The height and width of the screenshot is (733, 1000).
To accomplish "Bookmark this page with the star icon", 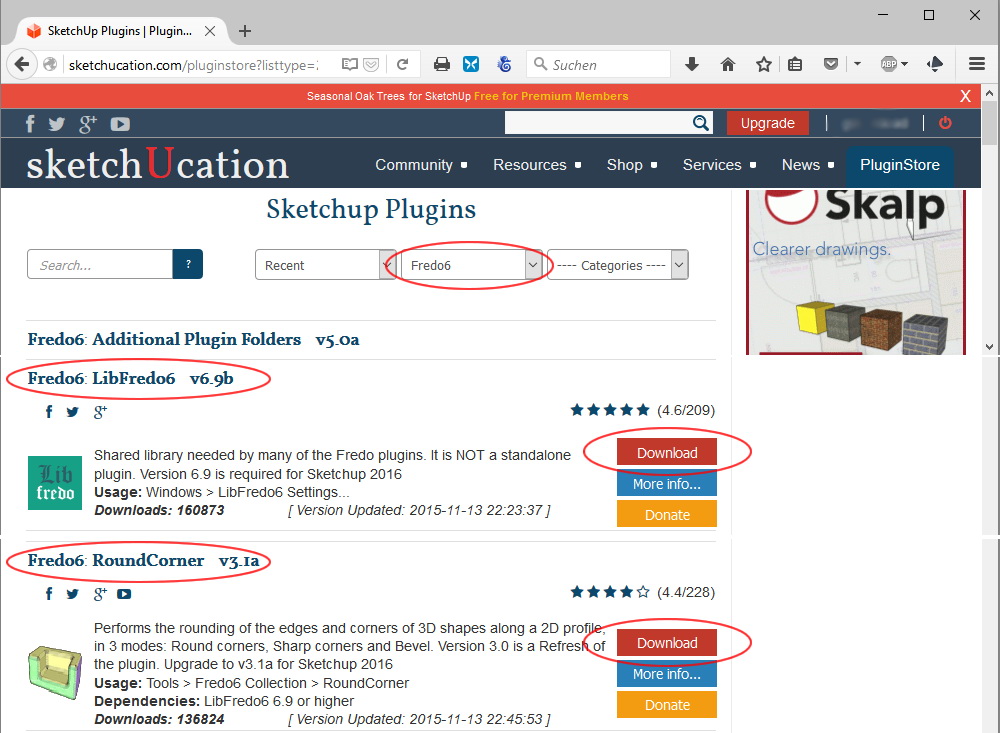I will pyautogui.click(x=764, y=64).
